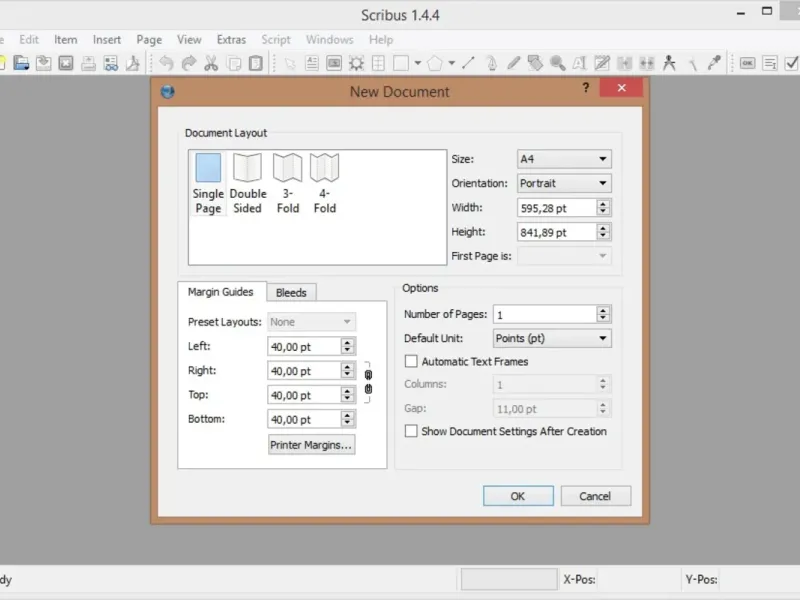800x600 pixels.
Task: Select the Eye Dropper toolbar icon
Action: (714, 63)
